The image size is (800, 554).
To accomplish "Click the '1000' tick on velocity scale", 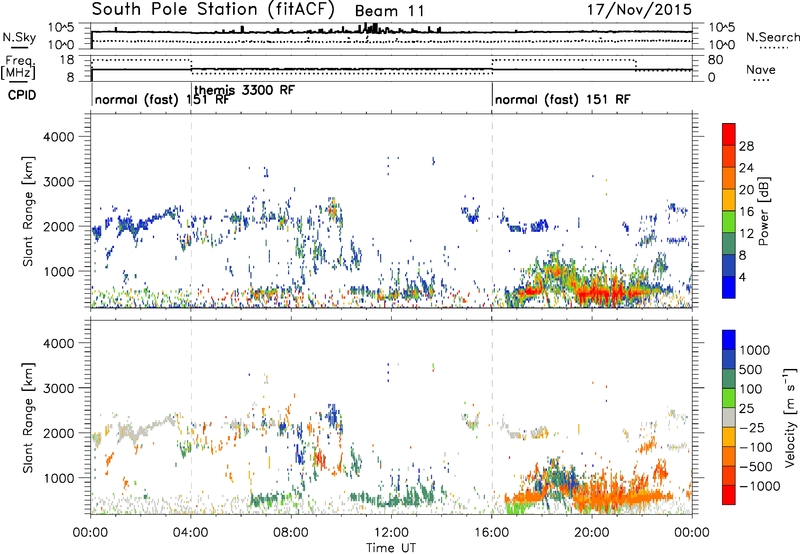I will [754, 350].
